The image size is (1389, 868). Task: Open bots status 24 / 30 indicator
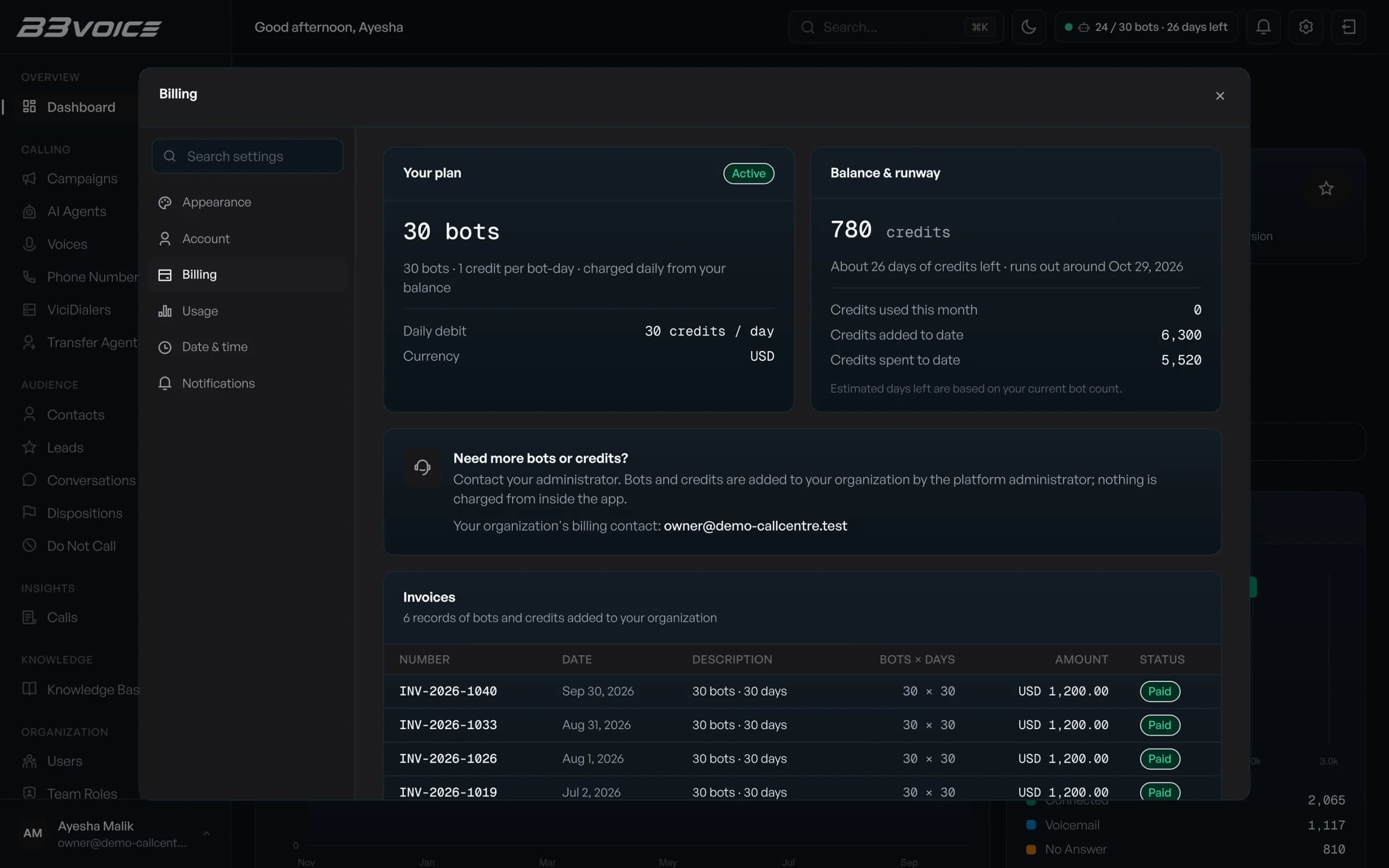point(1146,27)
